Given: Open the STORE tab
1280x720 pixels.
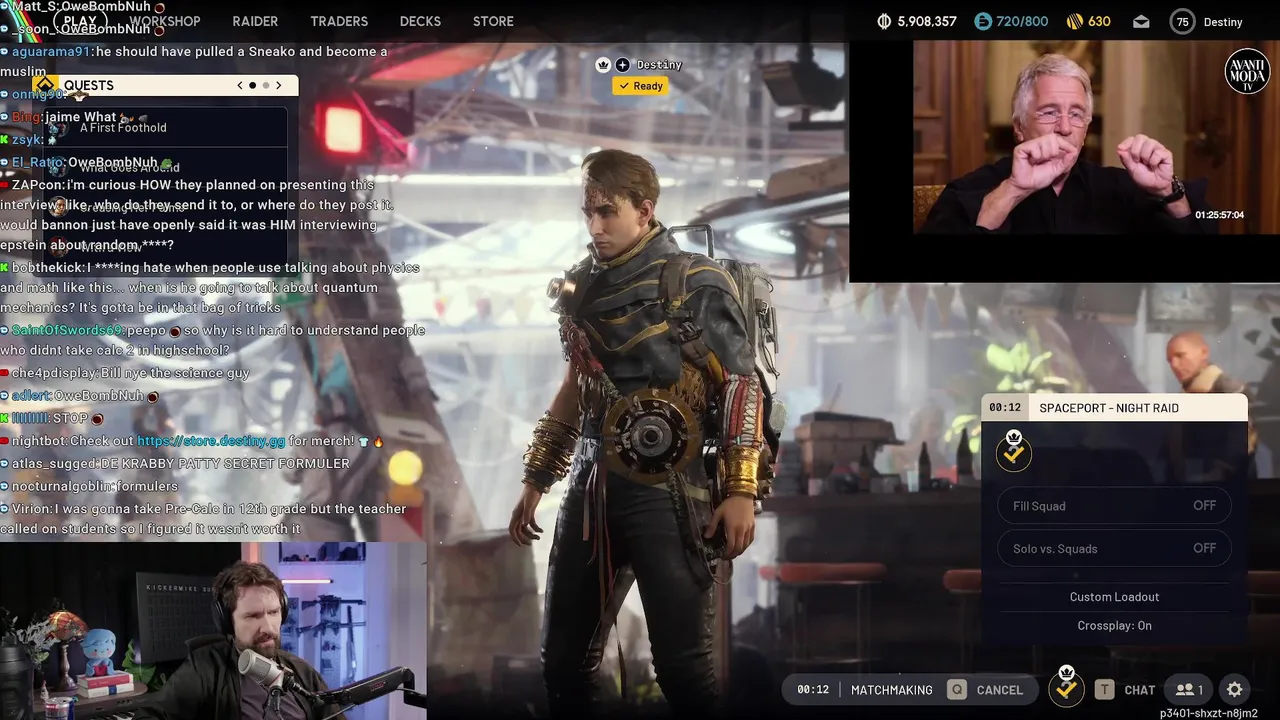Looking at the screenshot, I should (x=493, y=21).
